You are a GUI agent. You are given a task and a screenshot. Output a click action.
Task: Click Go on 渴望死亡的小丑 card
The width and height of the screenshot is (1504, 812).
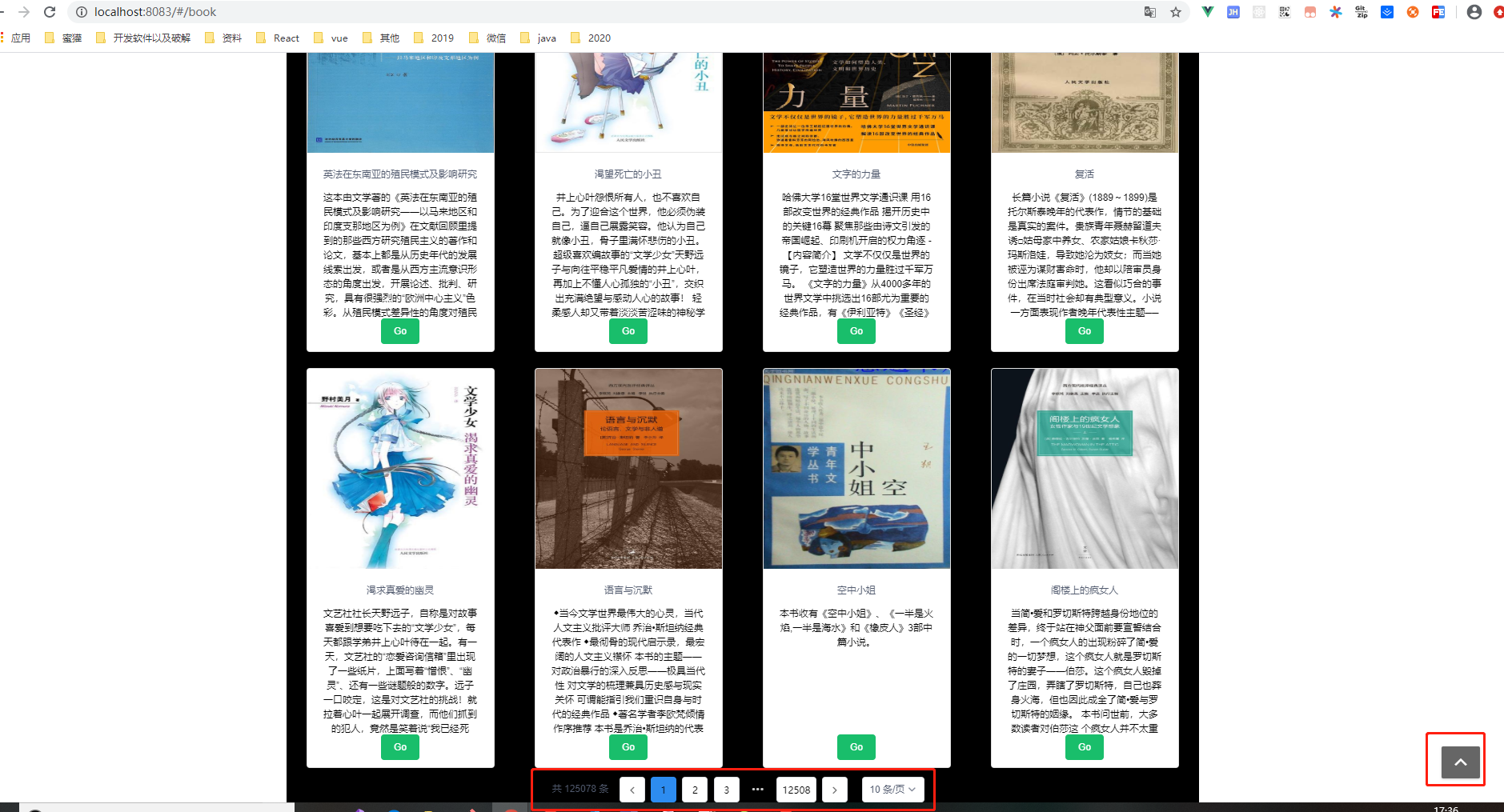(x=628, y=331)
